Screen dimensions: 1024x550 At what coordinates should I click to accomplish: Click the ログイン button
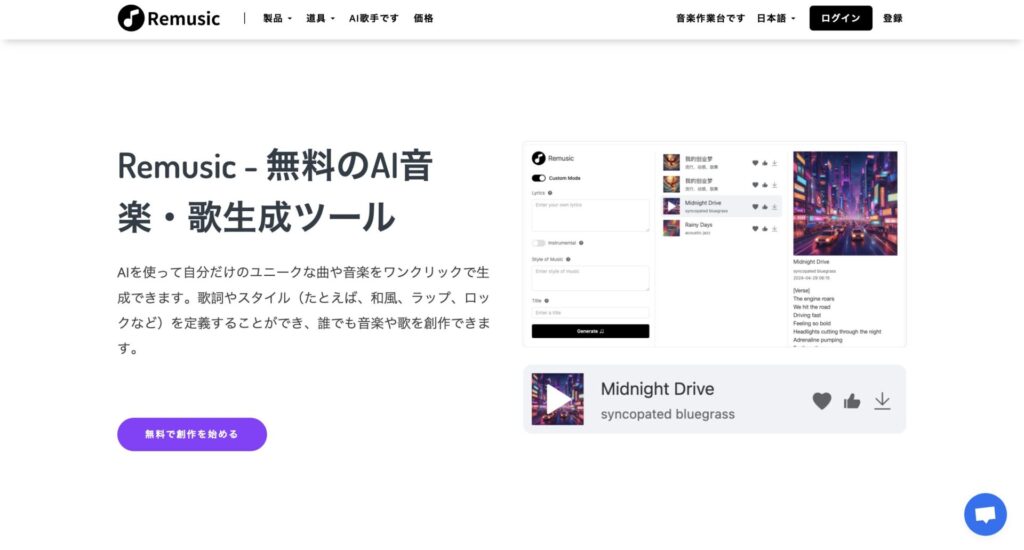840,18
